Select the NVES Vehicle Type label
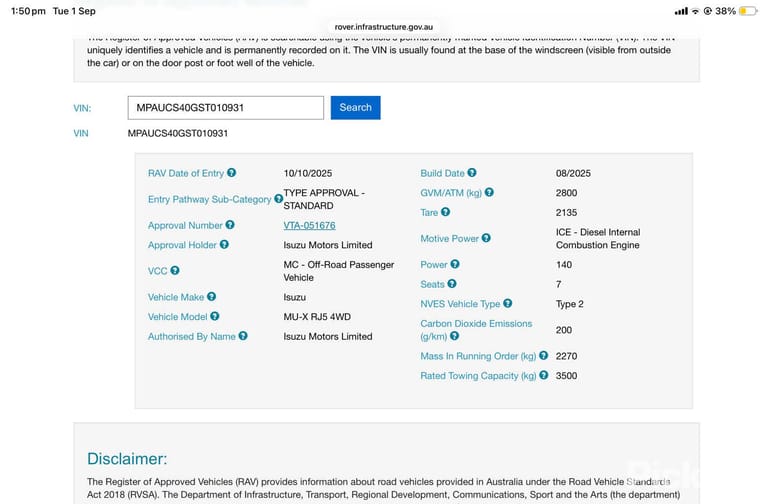 pyautogui.click(x=460, y=304)
